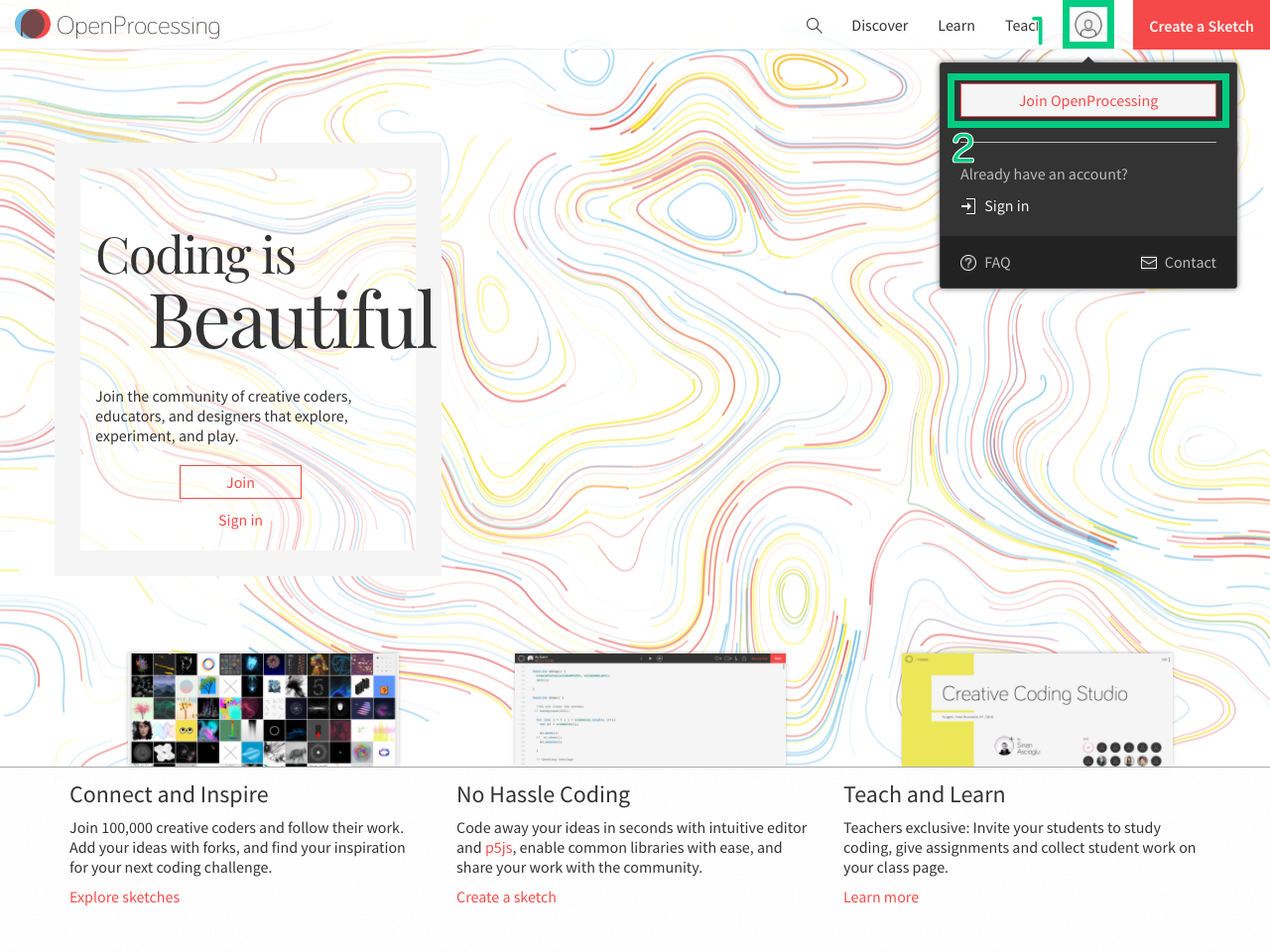Click the FAQ question mark icon
The image size is (1270, 952).
pos(968,263)
